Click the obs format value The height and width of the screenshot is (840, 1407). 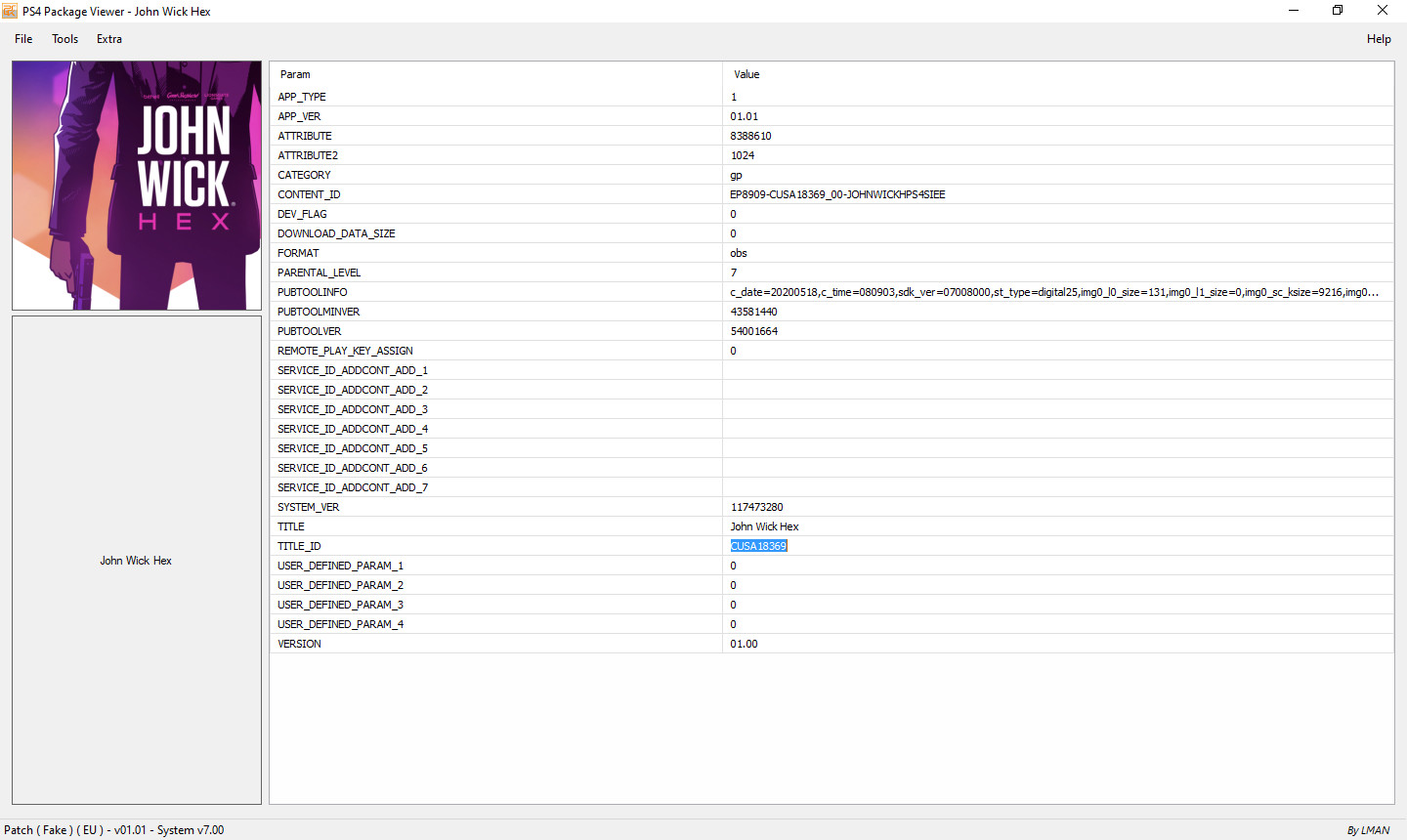click(739, 253)
